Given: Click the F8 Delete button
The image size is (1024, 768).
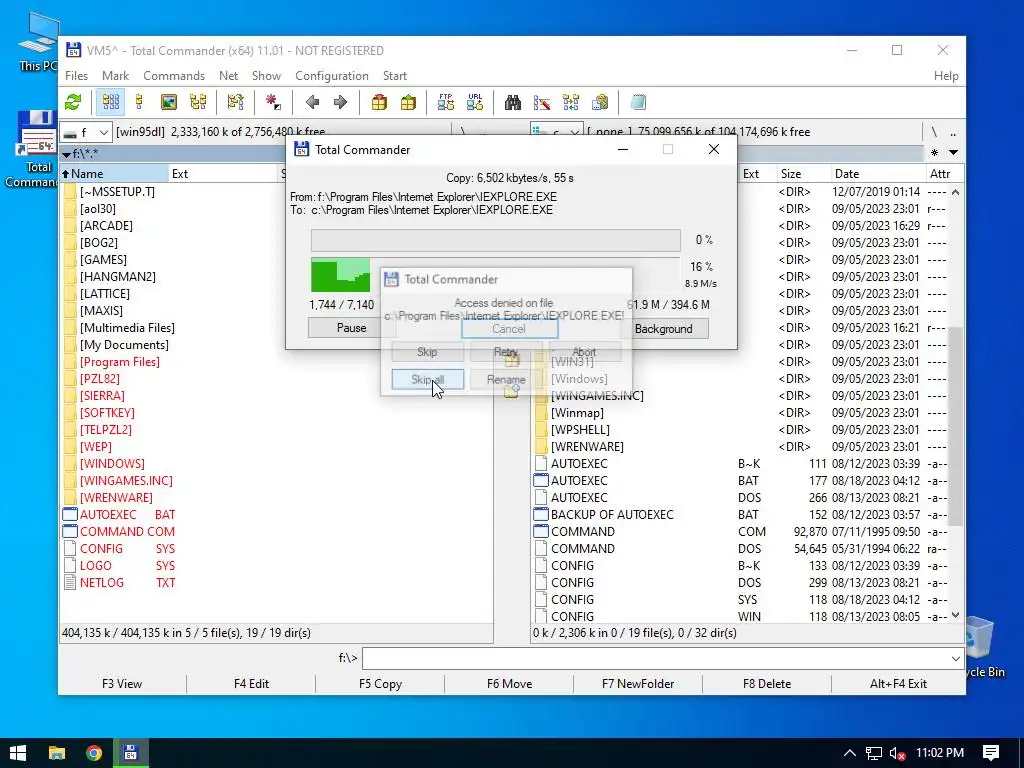Looking at the screenshot, I should 767,684.
